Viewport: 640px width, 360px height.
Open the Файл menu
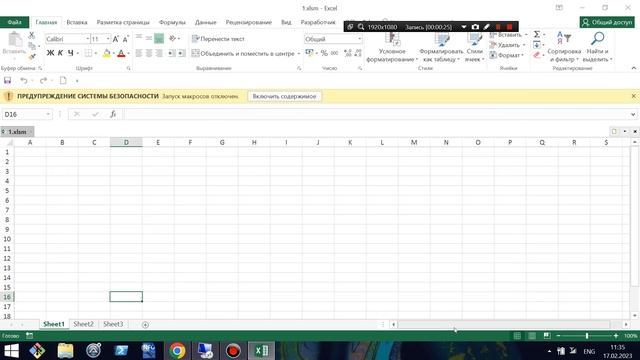click(14, 22)
